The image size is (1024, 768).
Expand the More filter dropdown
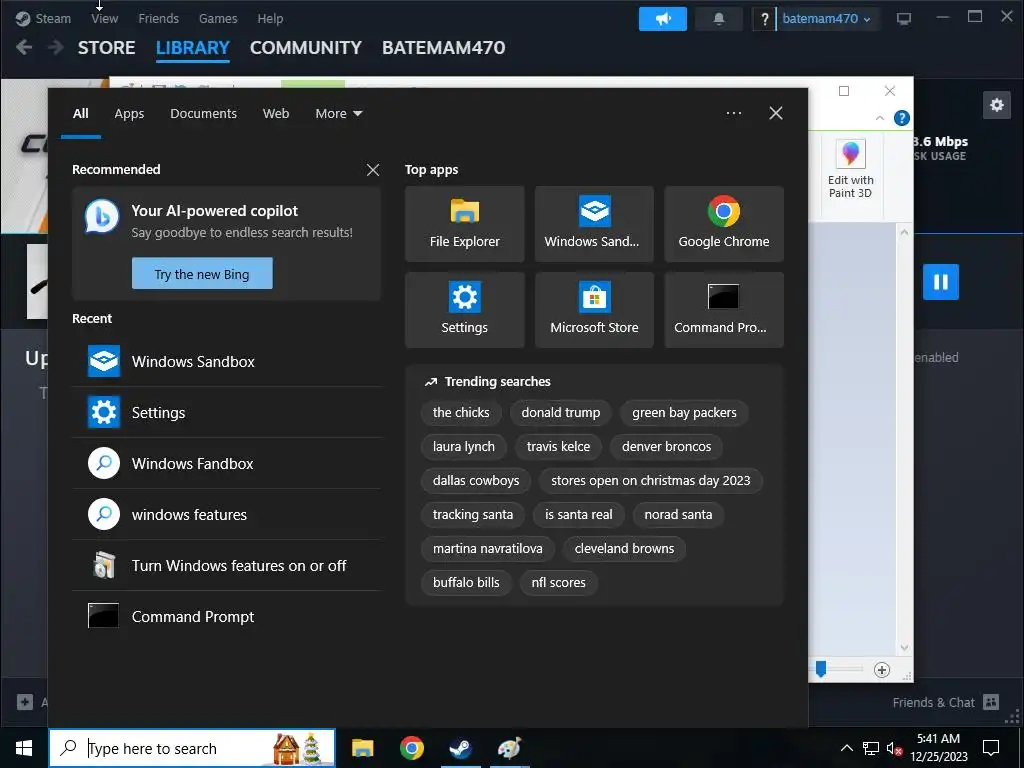pos(338,114)
